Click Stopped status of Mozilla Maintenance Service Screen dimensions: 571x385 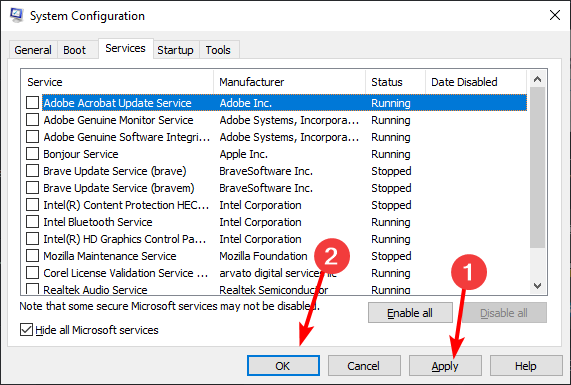coord(391,256)
